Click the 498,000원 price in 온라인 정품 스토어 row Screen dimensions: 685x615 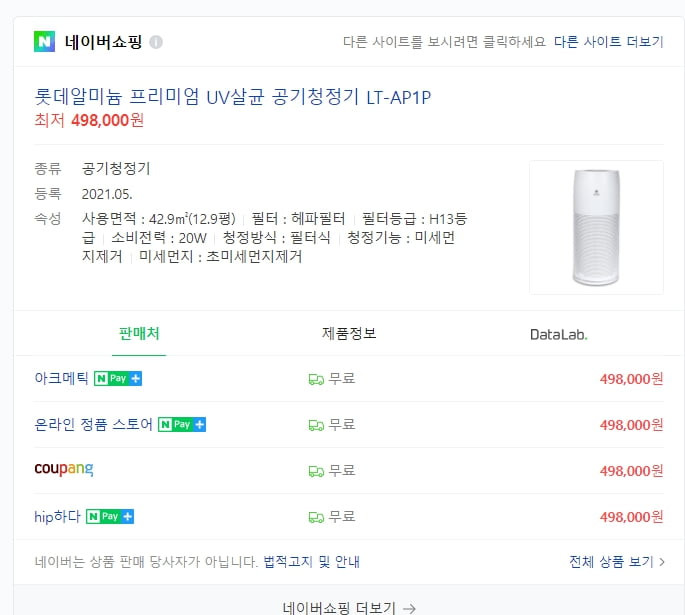631,425
